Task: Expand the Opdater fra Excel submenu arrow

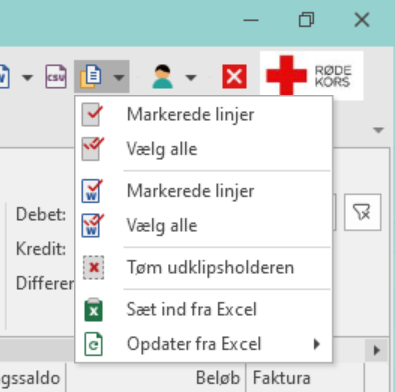Action: [x=317, y=344]
